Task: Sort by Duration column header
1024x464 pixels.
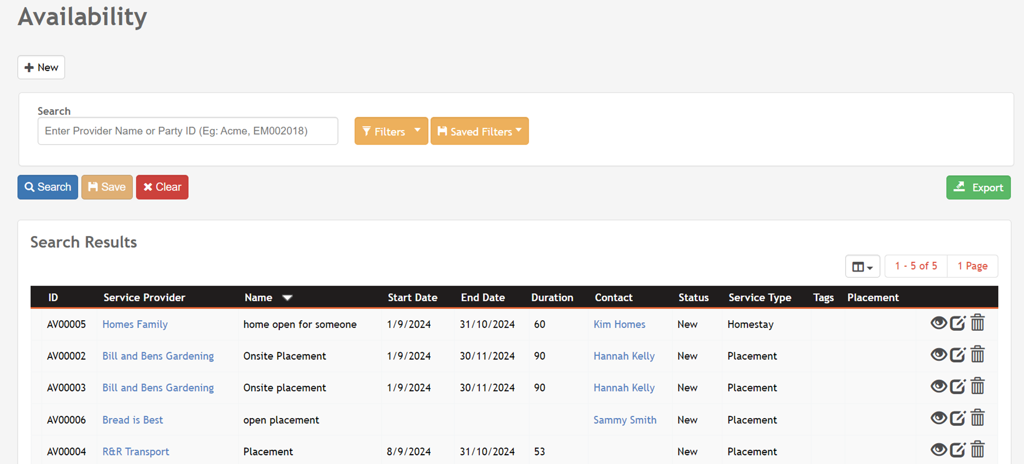Action: click(x=552, y=297)
